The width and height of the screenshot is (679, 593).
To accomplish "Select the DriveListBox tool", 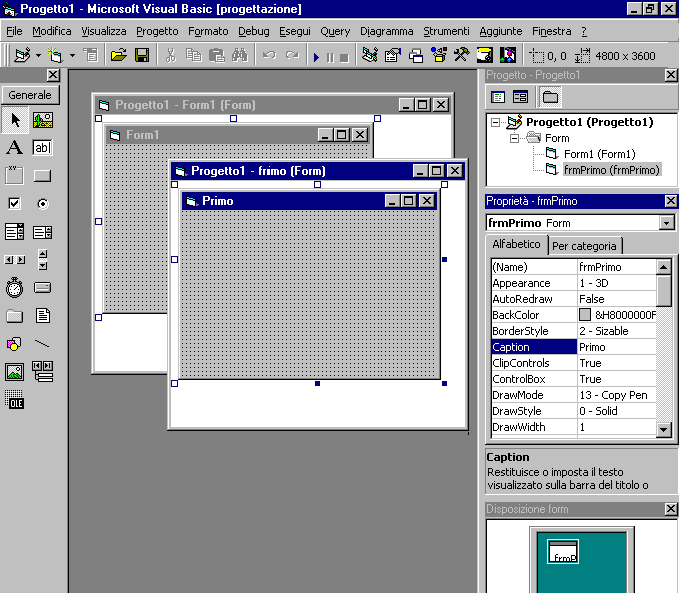I will (42, 288).
